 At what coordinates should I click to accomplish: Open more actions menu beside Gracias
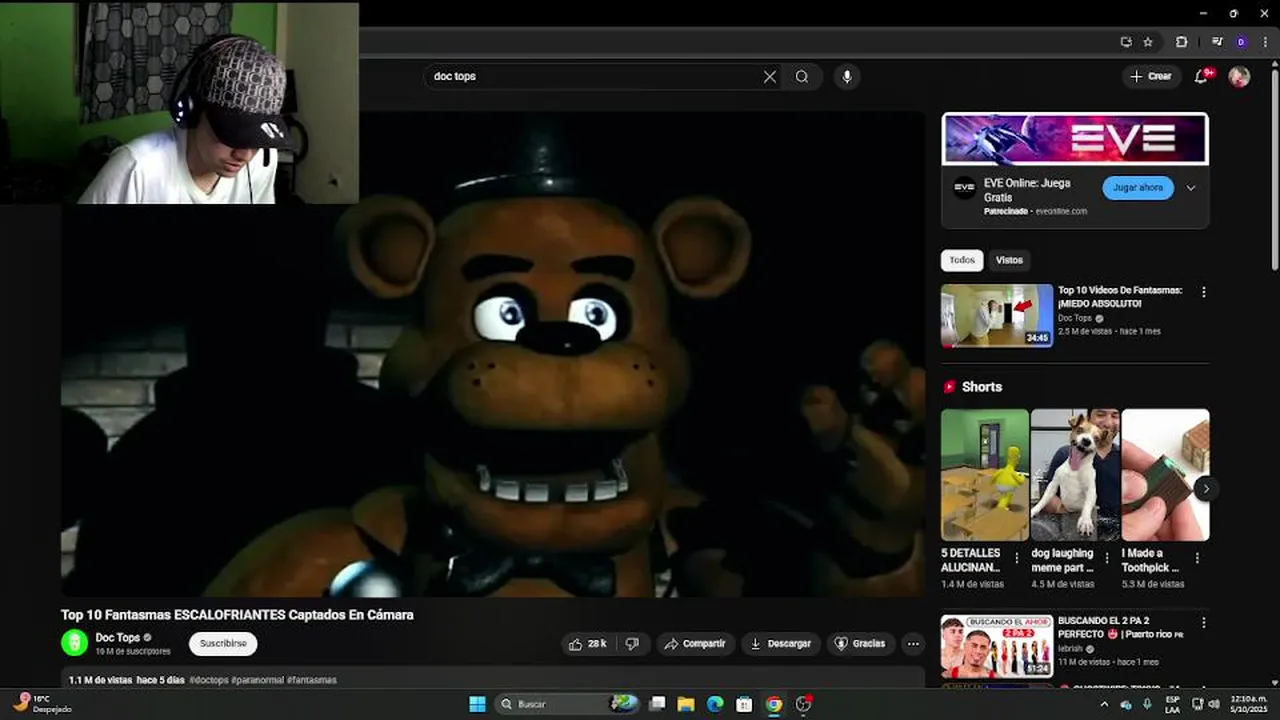click(x=913, y=644)
